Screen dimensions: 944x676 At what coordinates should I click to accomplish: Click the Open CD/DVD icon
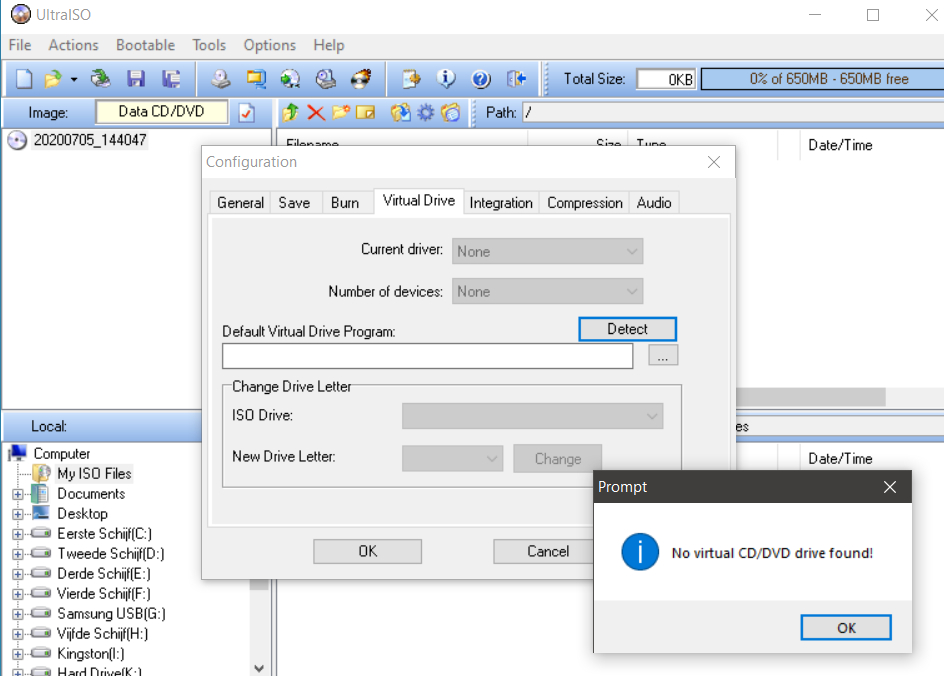click(101, 79)
